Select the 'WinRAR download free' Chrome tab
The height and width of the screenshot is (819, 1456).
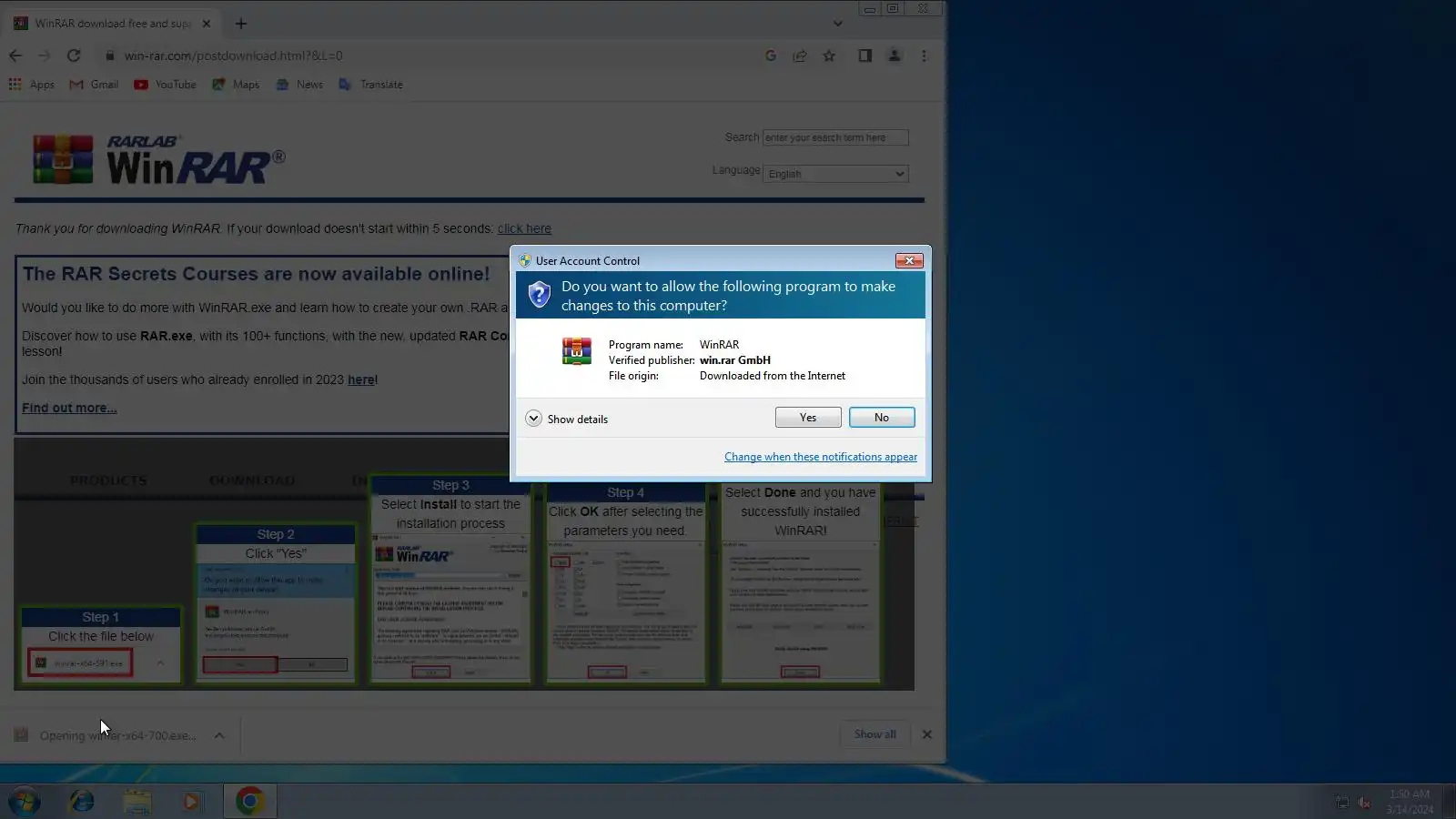click(112, 24)
